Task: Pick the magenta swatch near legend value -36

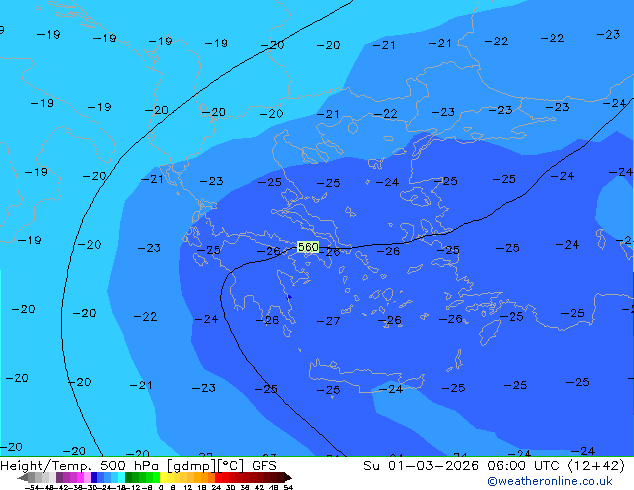Action: tap(80, 477)
